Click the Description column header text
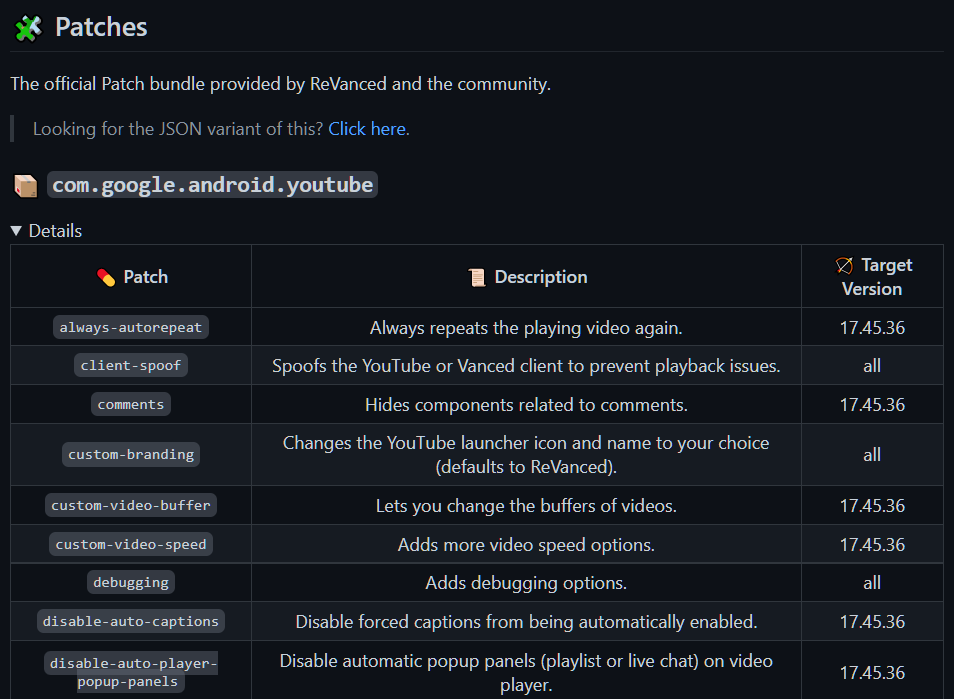The width and height of the screenshot is (954, 699). coord(541,277)
